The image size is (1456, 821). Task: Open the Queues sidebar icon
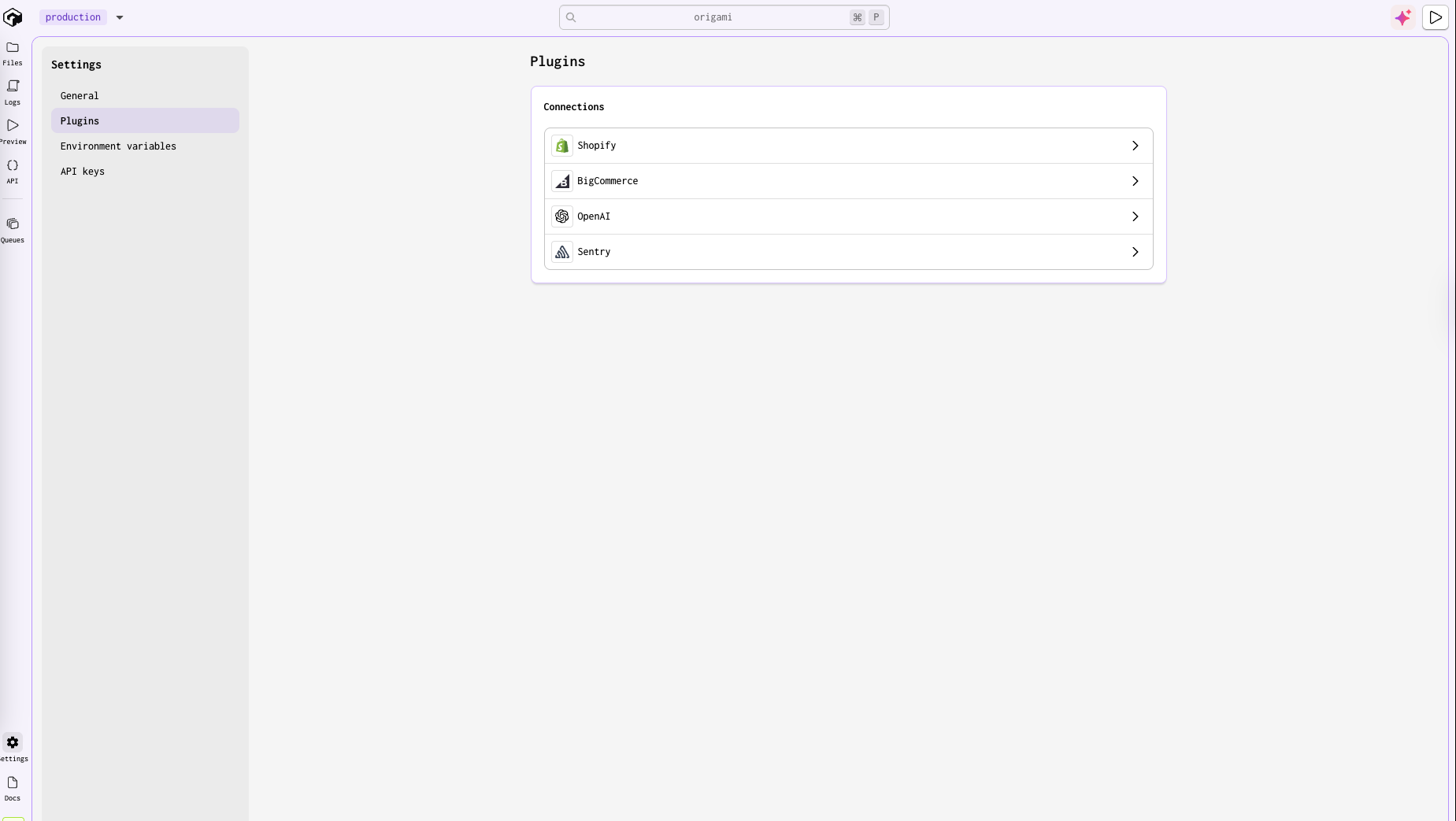13,224
